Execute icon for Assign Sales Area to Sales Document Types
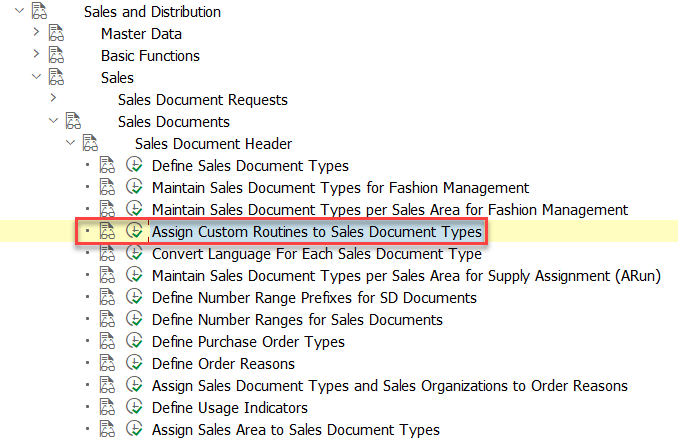The image size is (678, 442). tap(134, 429)
